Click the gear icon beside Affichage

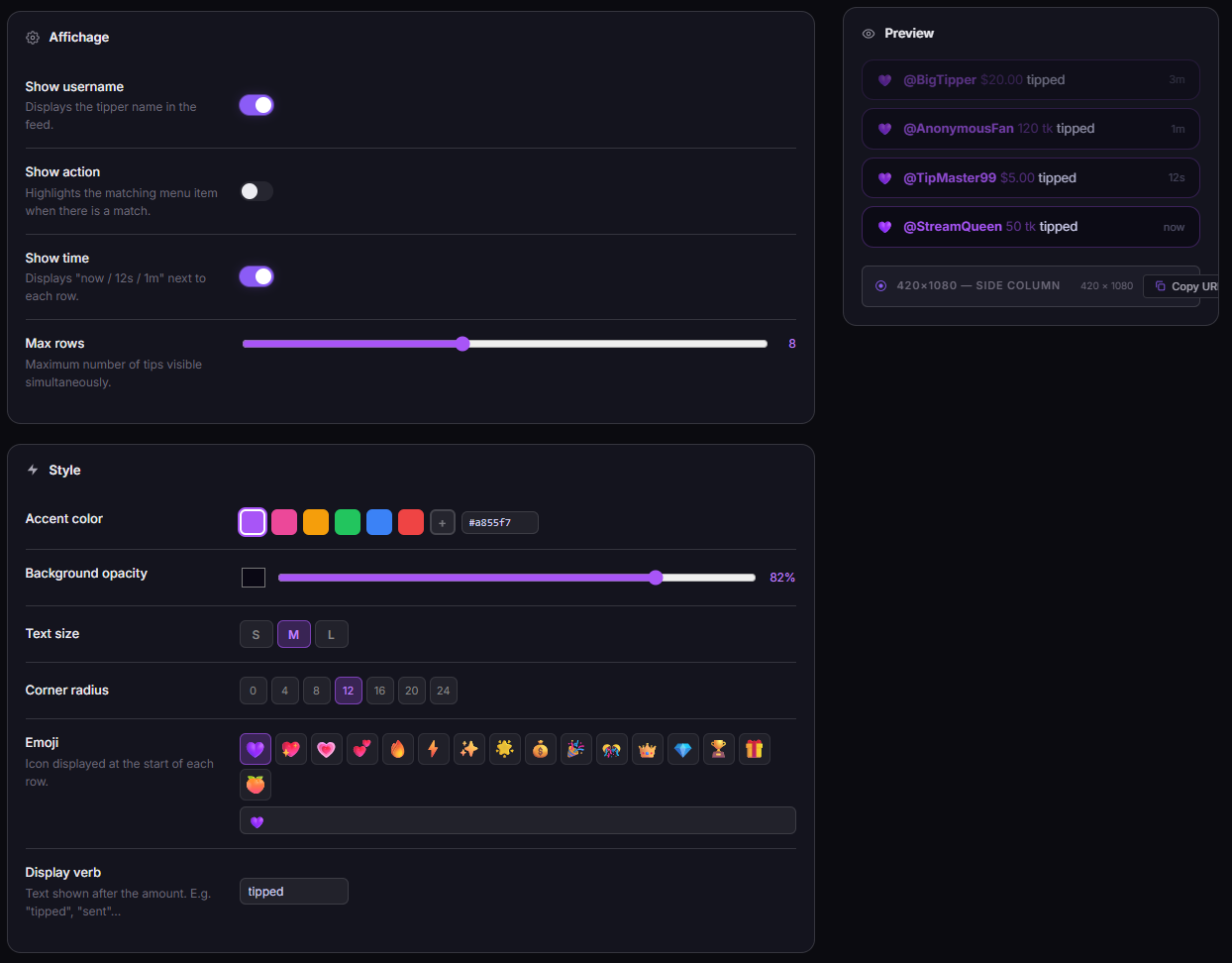(33, 38)
